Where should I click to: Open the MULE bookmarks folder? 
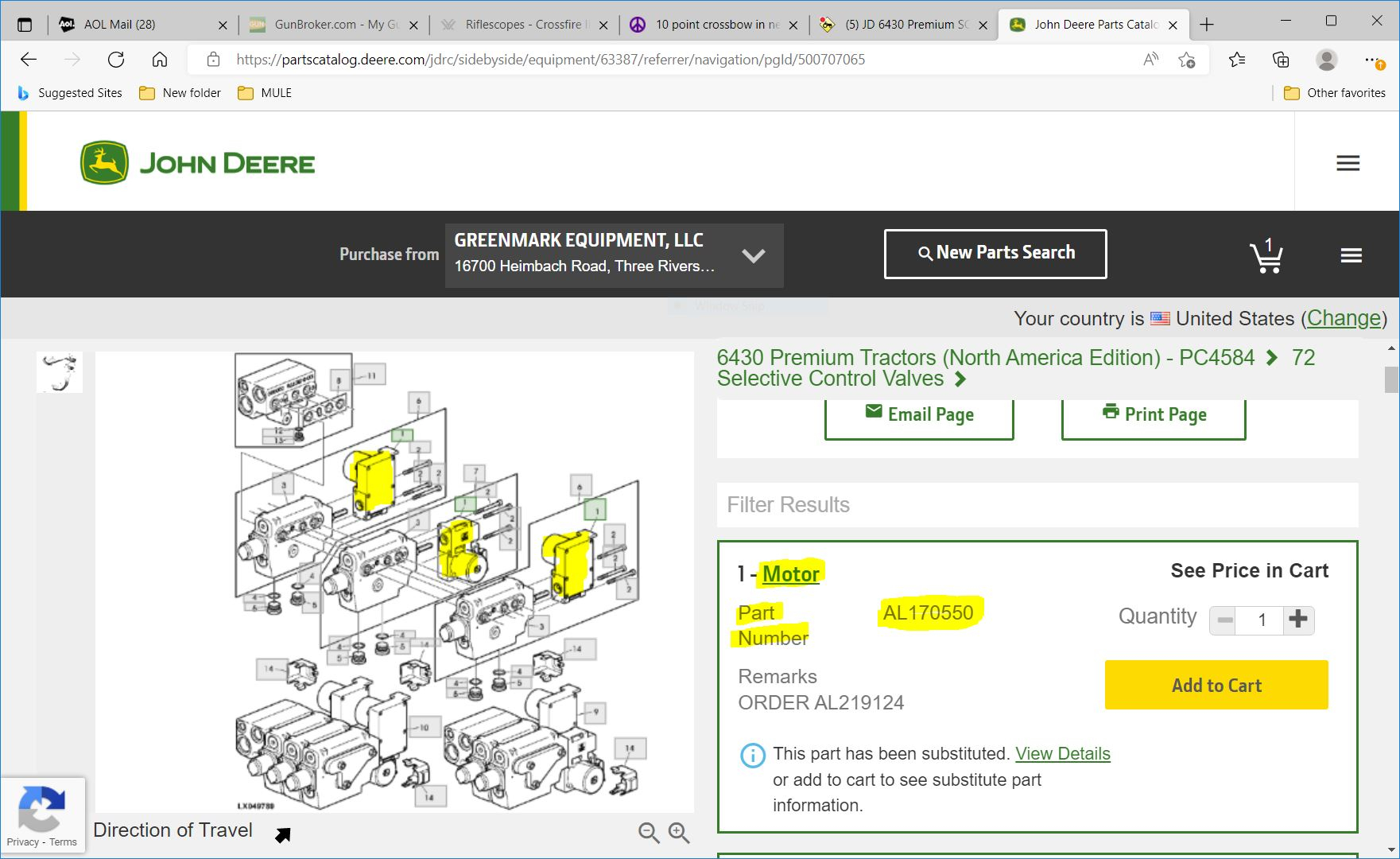click(266, 93)
